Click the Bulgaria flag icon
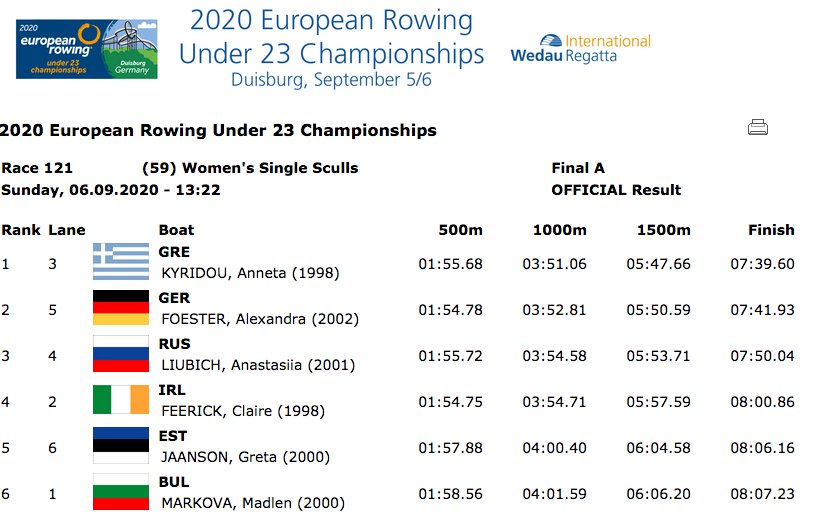This screenshot has width=817, height=532. click(x=120, y=491)
